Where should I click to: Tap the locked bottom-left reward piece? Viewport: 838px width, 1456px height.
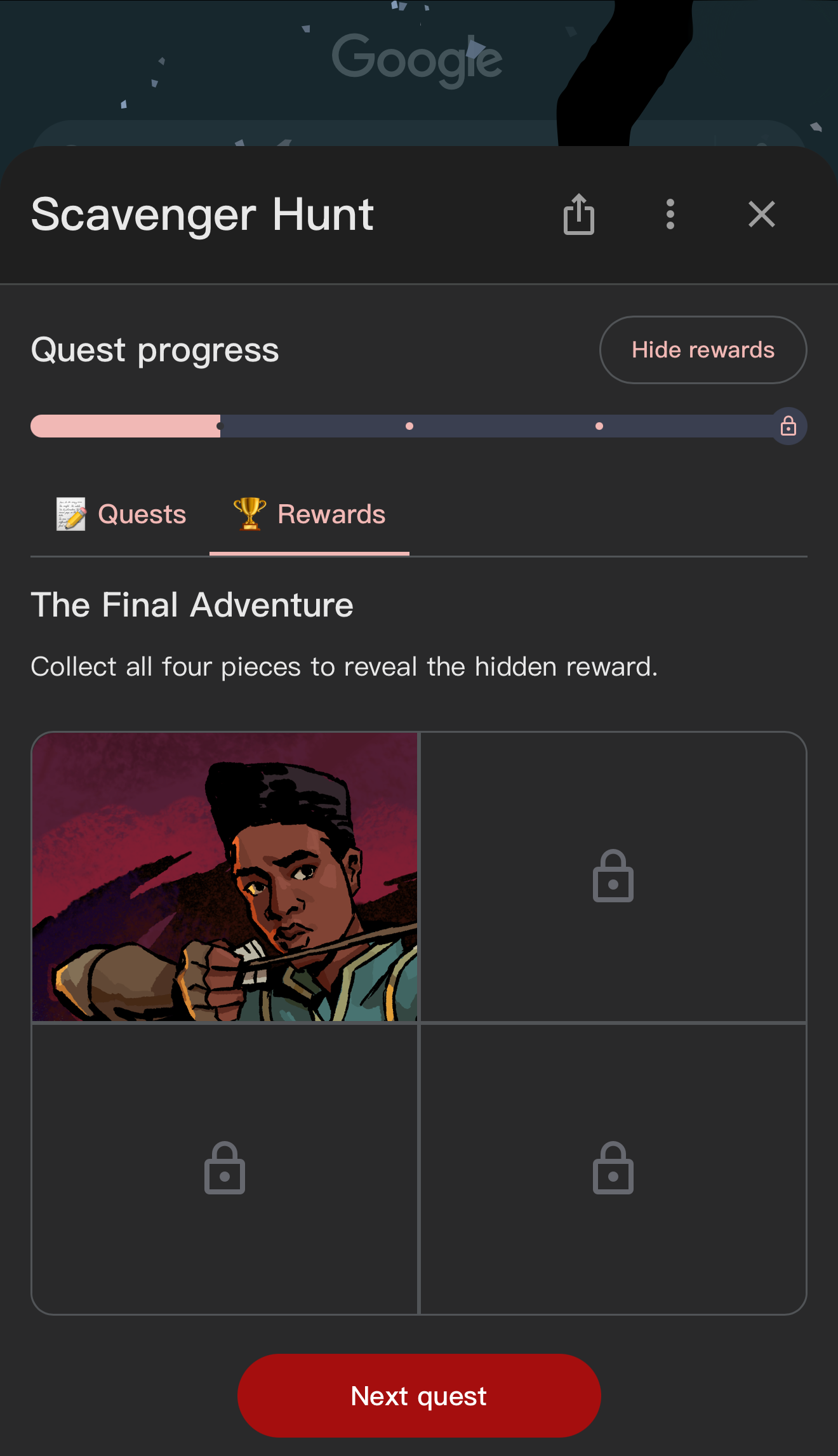point(225,1168)
